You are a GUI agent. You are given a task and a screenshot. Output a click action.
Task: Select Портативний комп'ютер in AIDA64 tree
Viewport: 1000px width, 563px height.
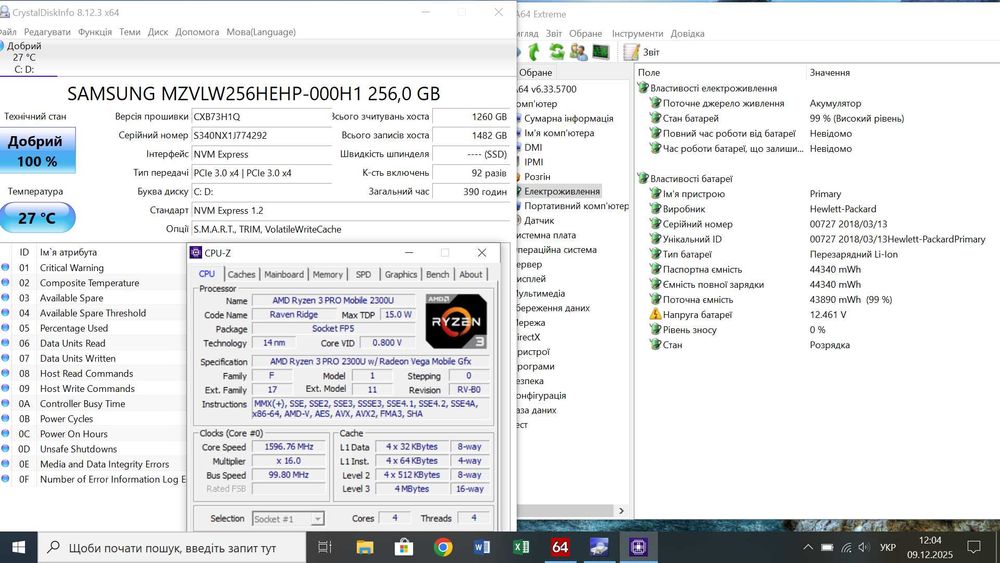576,206
